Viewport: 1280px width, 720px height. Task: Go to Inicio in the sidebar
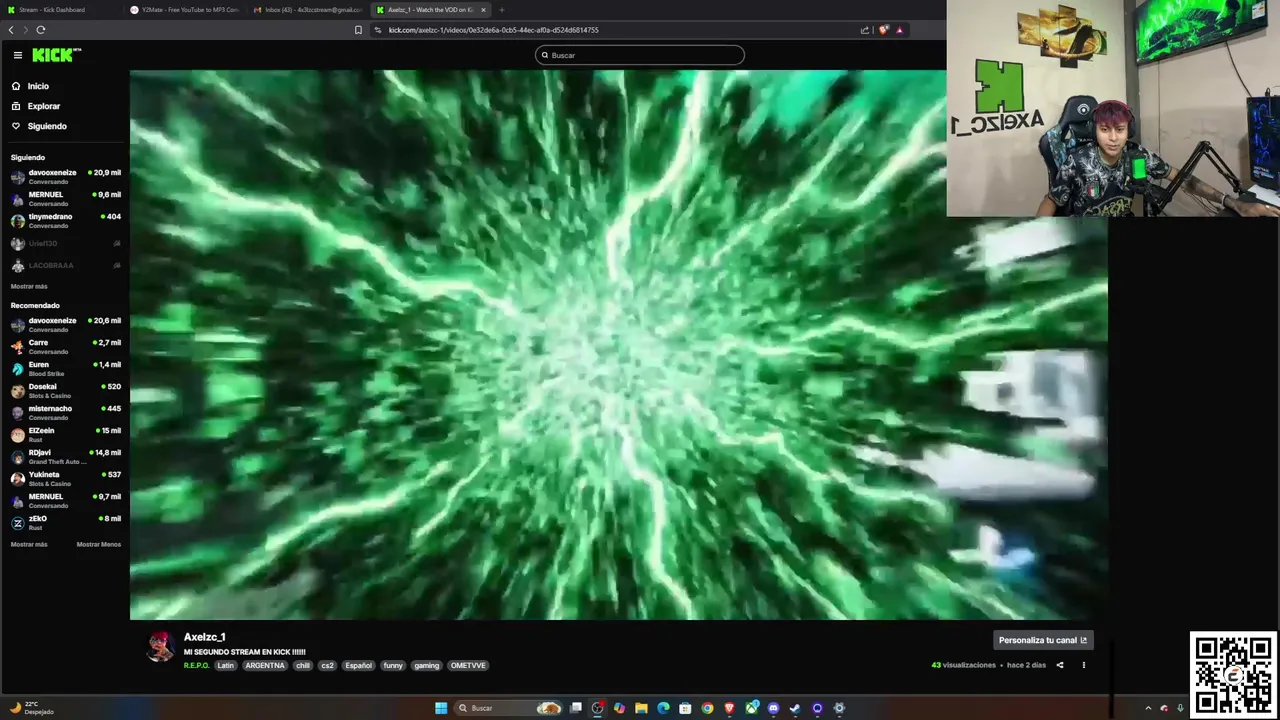click(38, 86)
